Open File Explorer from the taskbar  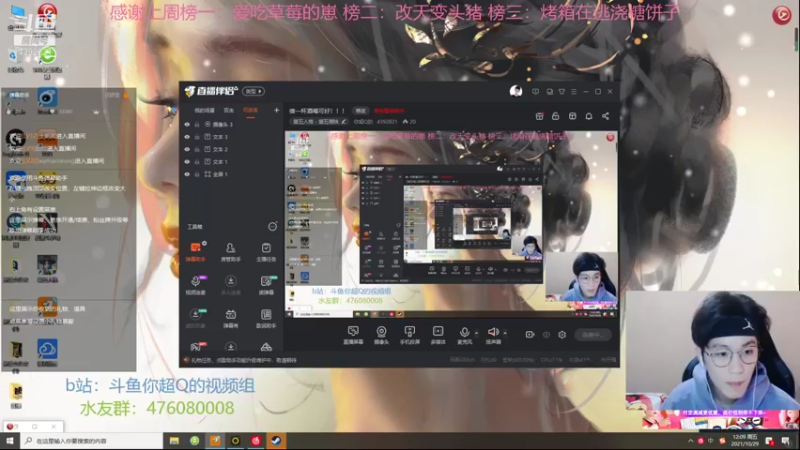pos(174,441)
